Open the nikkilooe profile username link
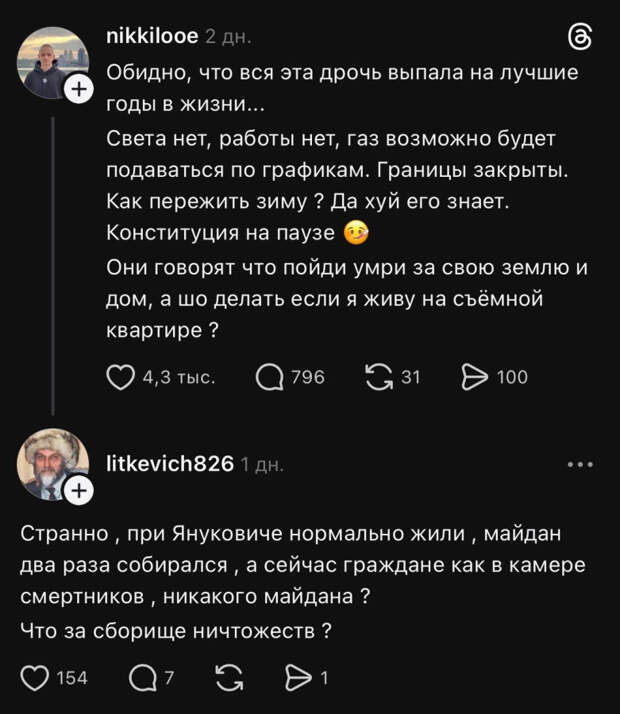The image size is (620, 714). click(151, 37)
